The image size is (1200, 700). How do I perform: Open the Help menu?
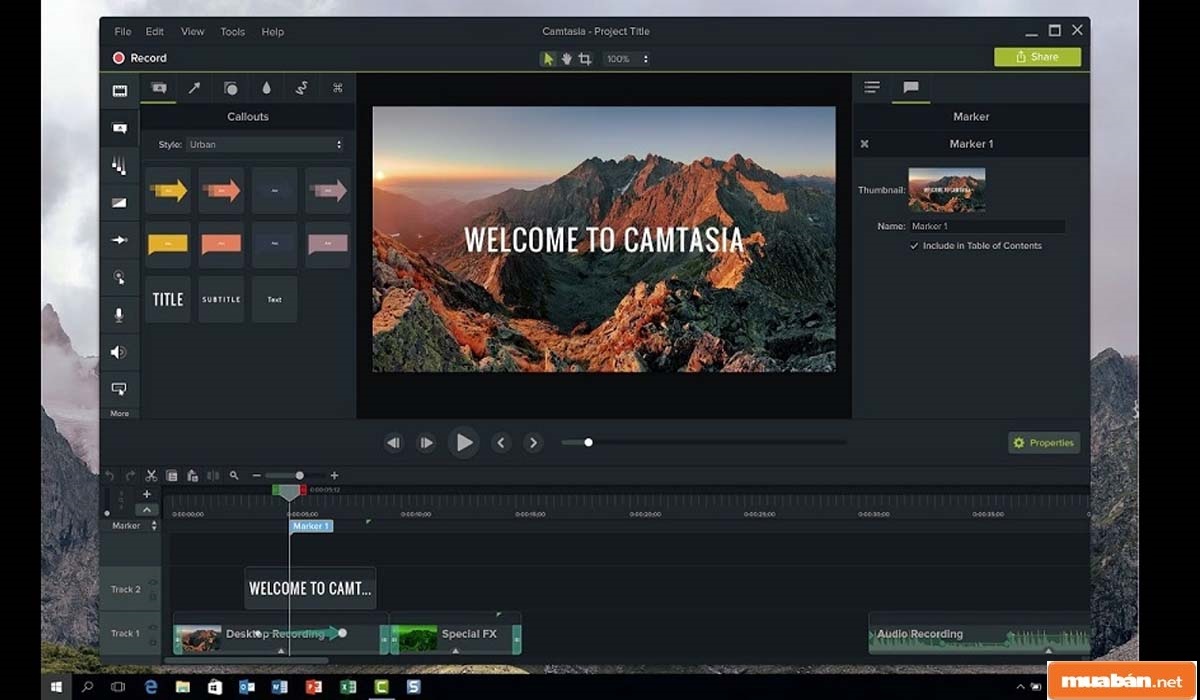click(x=273, y=32)
